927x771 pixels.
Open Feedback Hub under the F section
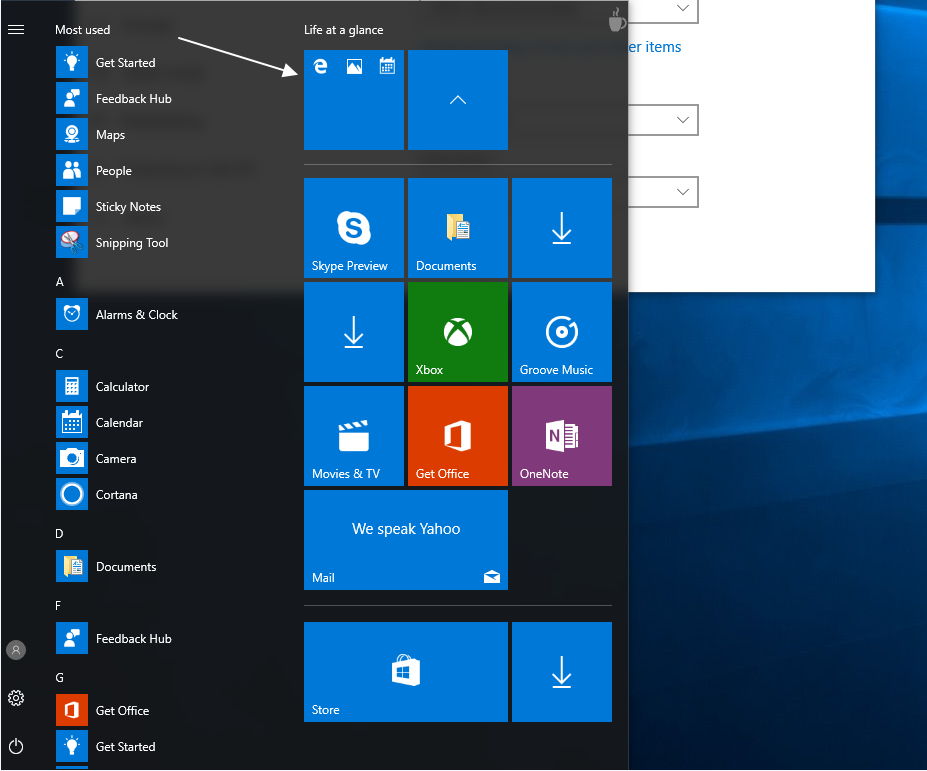(114, 639)
